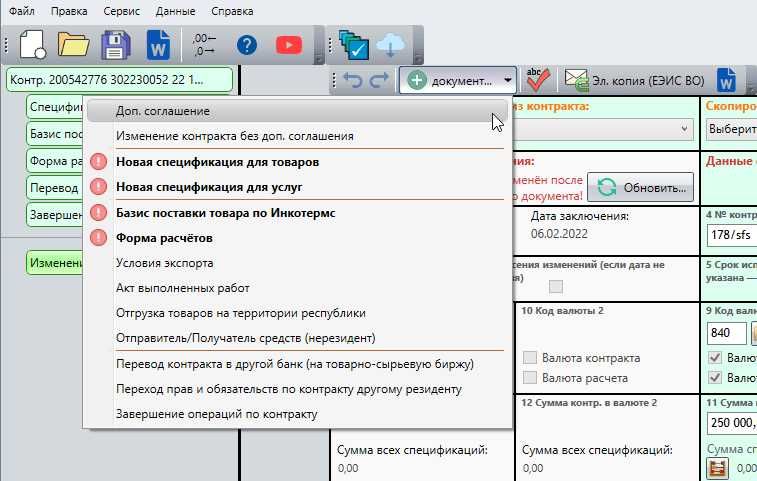Screen dimensions: 757x481
Task: Toggle first checked Валют checkbox near 840
Action: (x=715, y=357)
